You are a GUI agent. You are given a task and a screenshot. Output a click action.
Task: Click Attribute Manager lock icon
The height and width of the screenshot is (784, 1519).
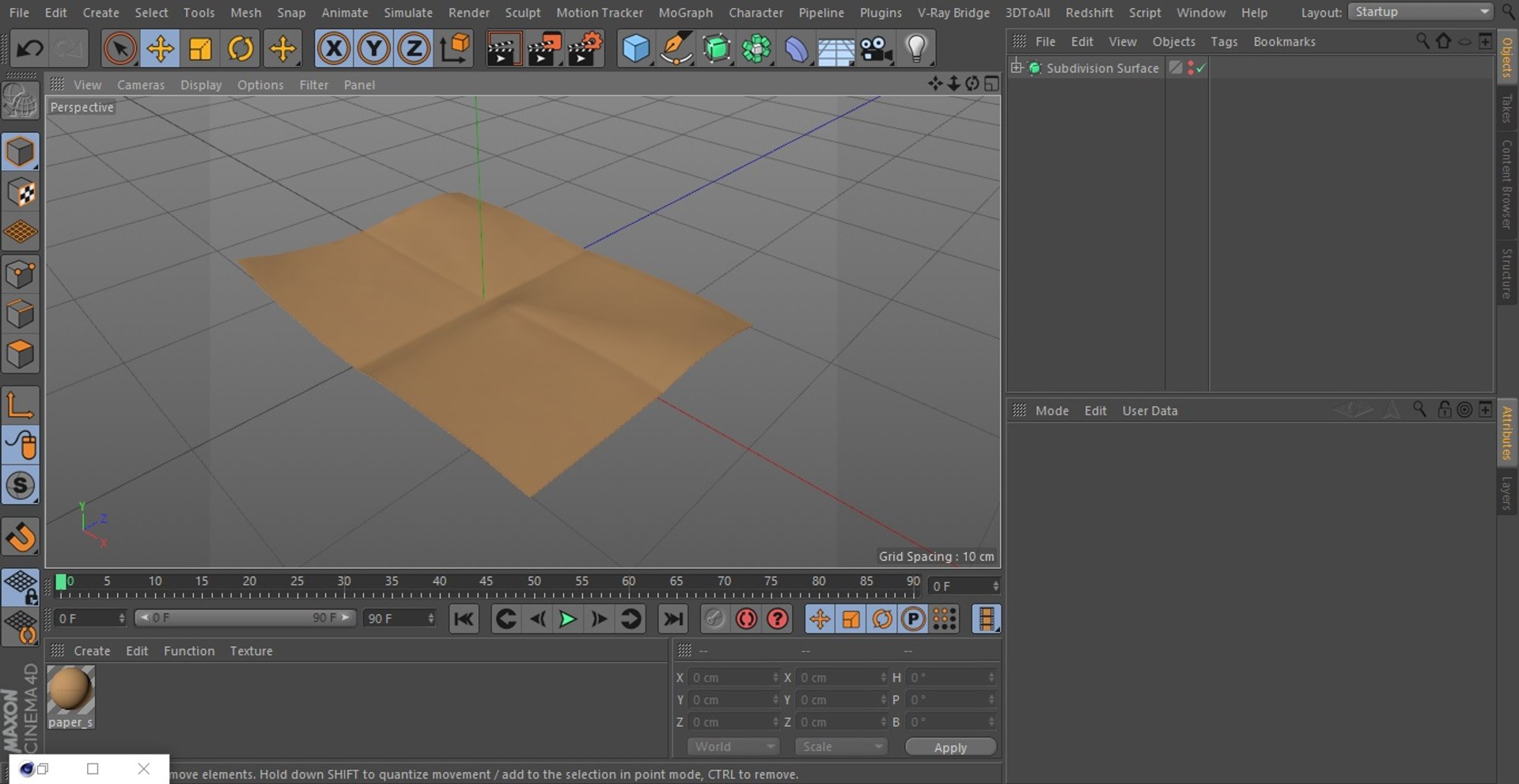click(1444, 410)
